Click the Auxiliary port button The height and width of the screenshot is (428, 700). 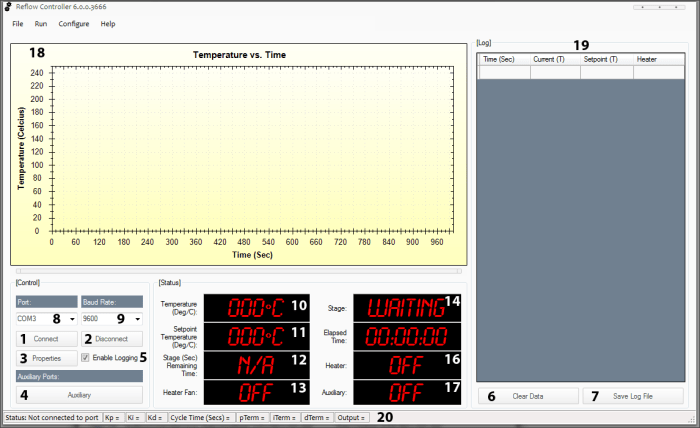point(79,395)
